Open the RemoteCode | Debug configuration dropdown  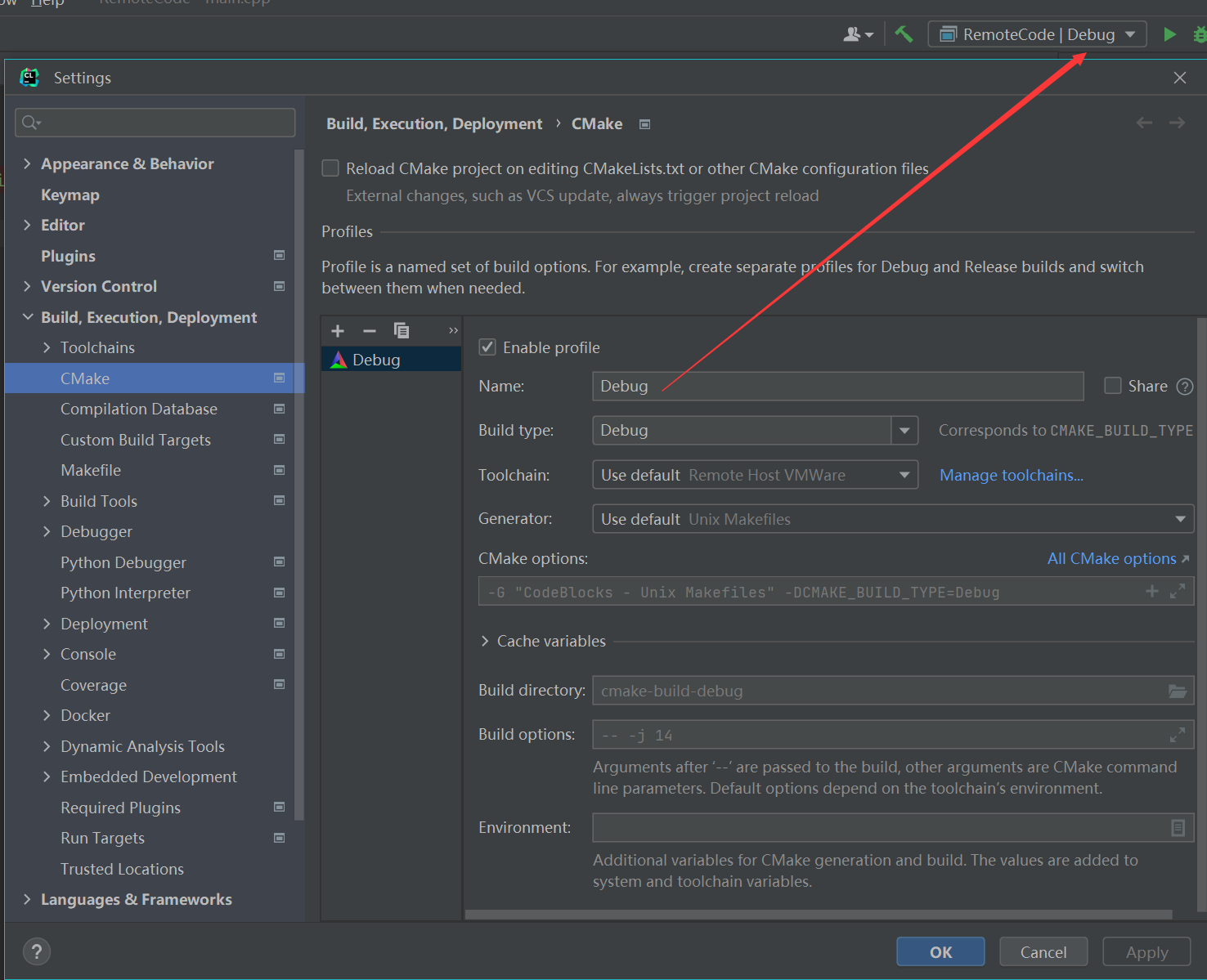[x=1037, y=34]
